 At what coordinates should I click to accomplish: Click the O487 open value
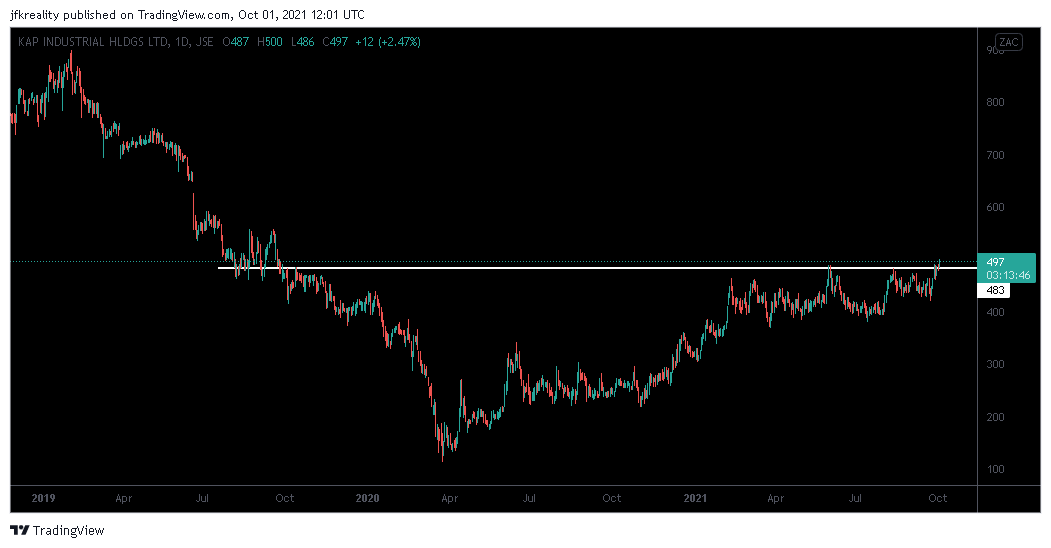click(x=235, y=42)
